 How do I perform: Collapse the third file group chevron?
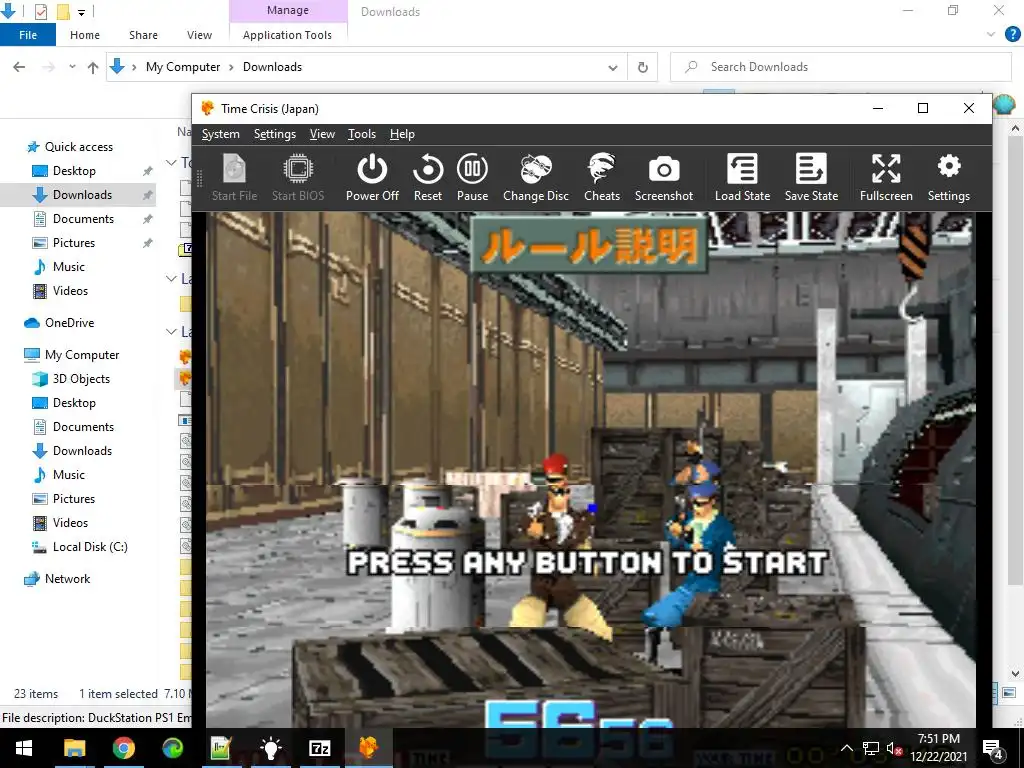coord(171,332)
